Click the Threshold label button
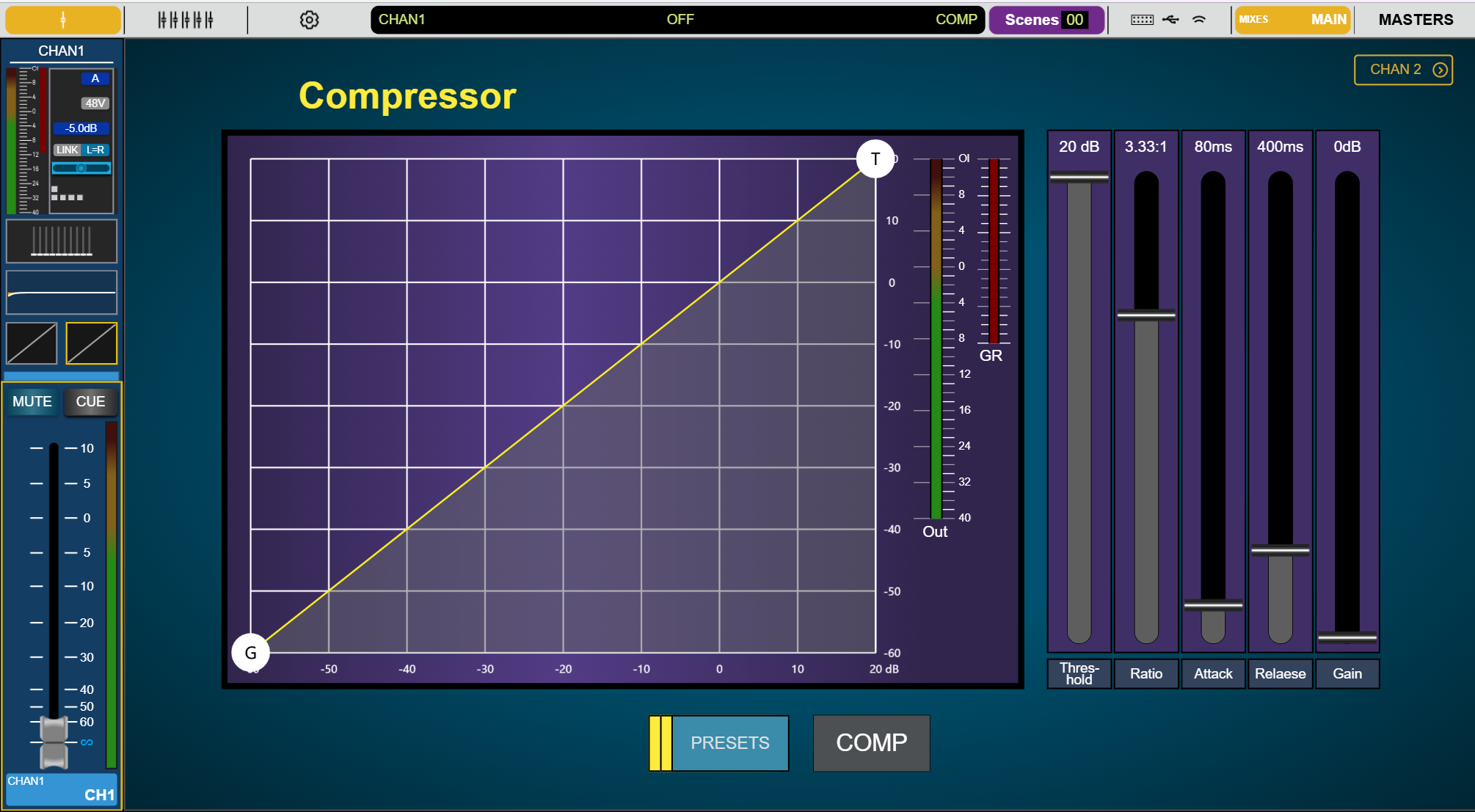The image size is (1475, 812). coord(1079,673)
